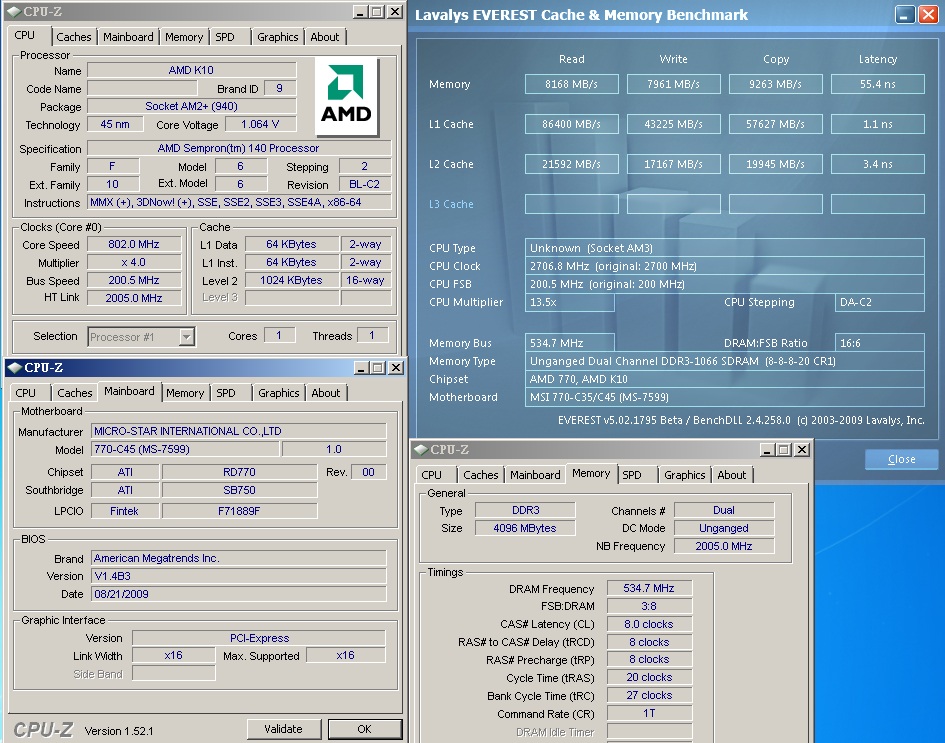Click the Memory Latency value 55.4 ns
945x743 pixels.
pos(878,84)
